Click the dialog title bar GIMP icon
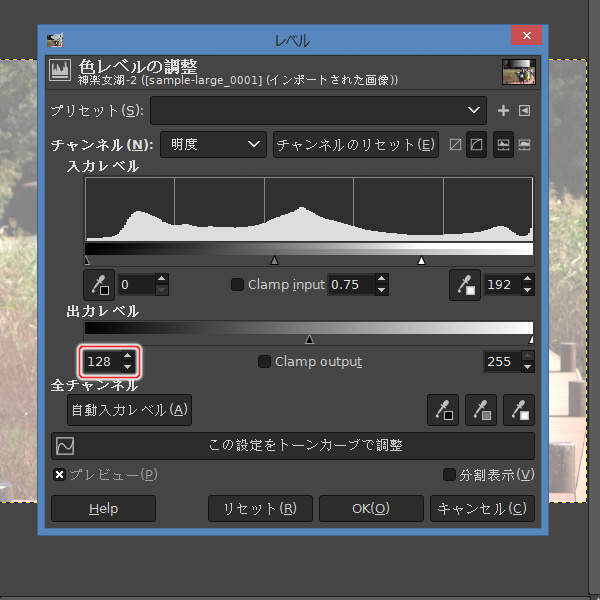The width and height of the screenshot is (600, 600). pos(55,39)
